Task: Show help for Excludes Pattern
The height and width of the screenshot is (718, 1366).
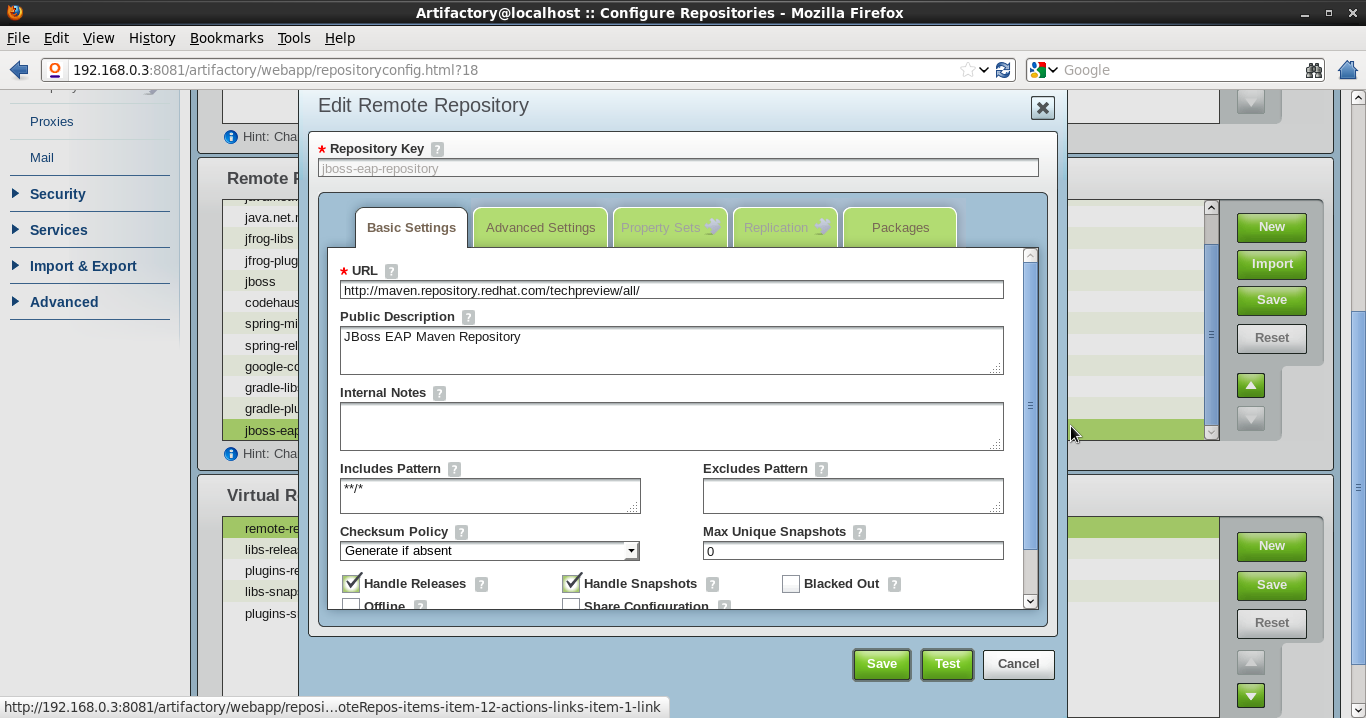Action: coord(821,469)
